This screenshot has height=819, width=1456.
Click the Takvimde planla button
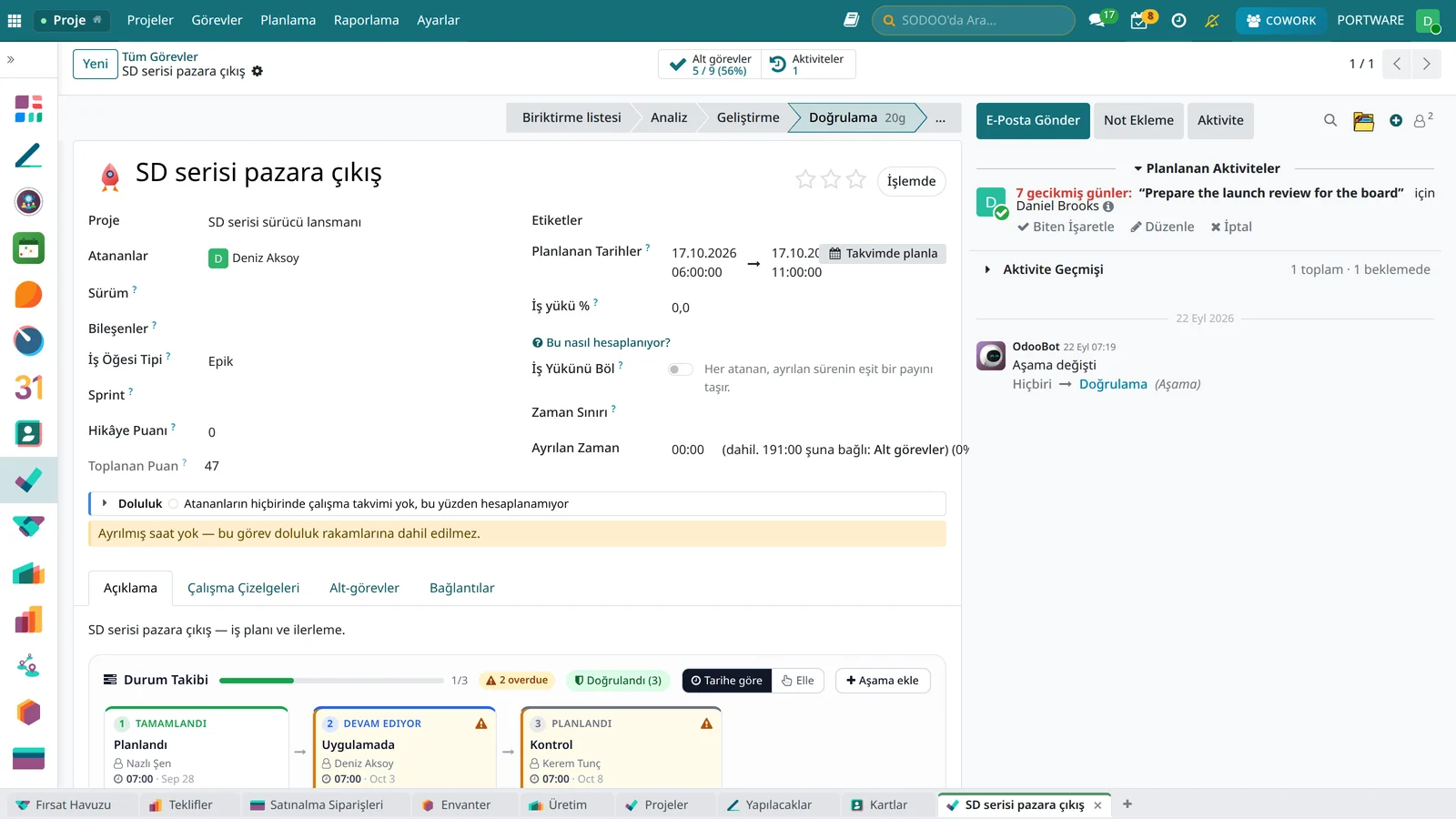coord(883,253)
